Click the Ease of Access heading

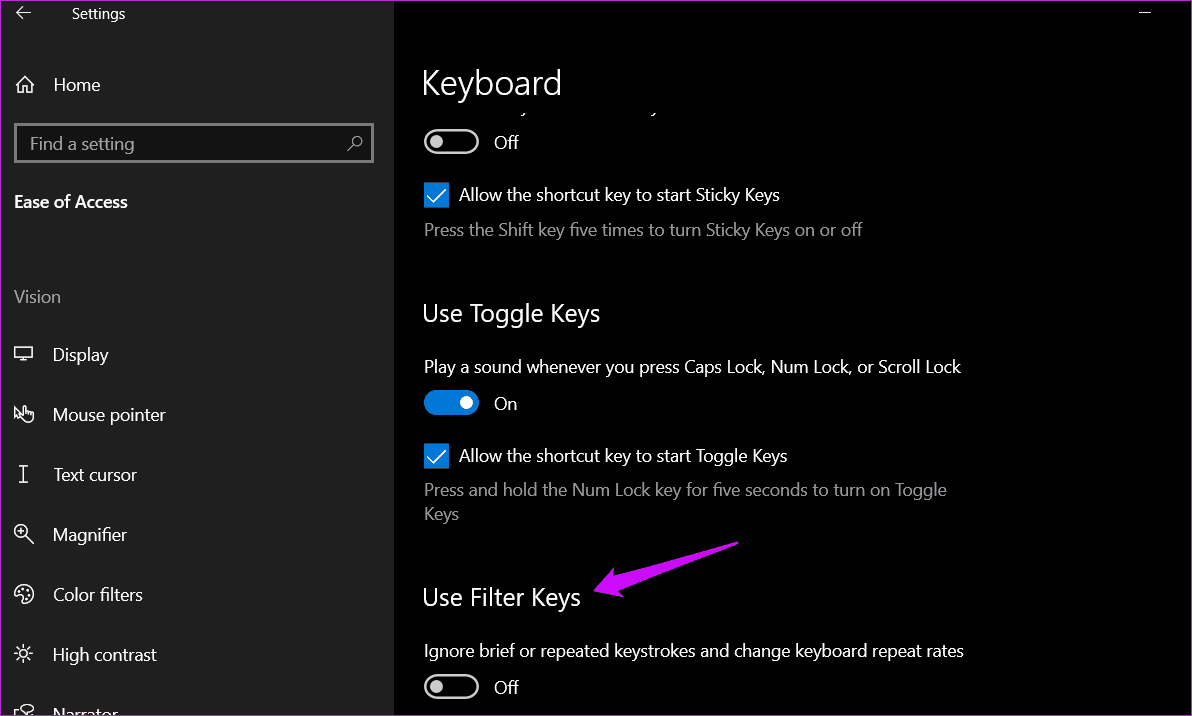point(71,202)
